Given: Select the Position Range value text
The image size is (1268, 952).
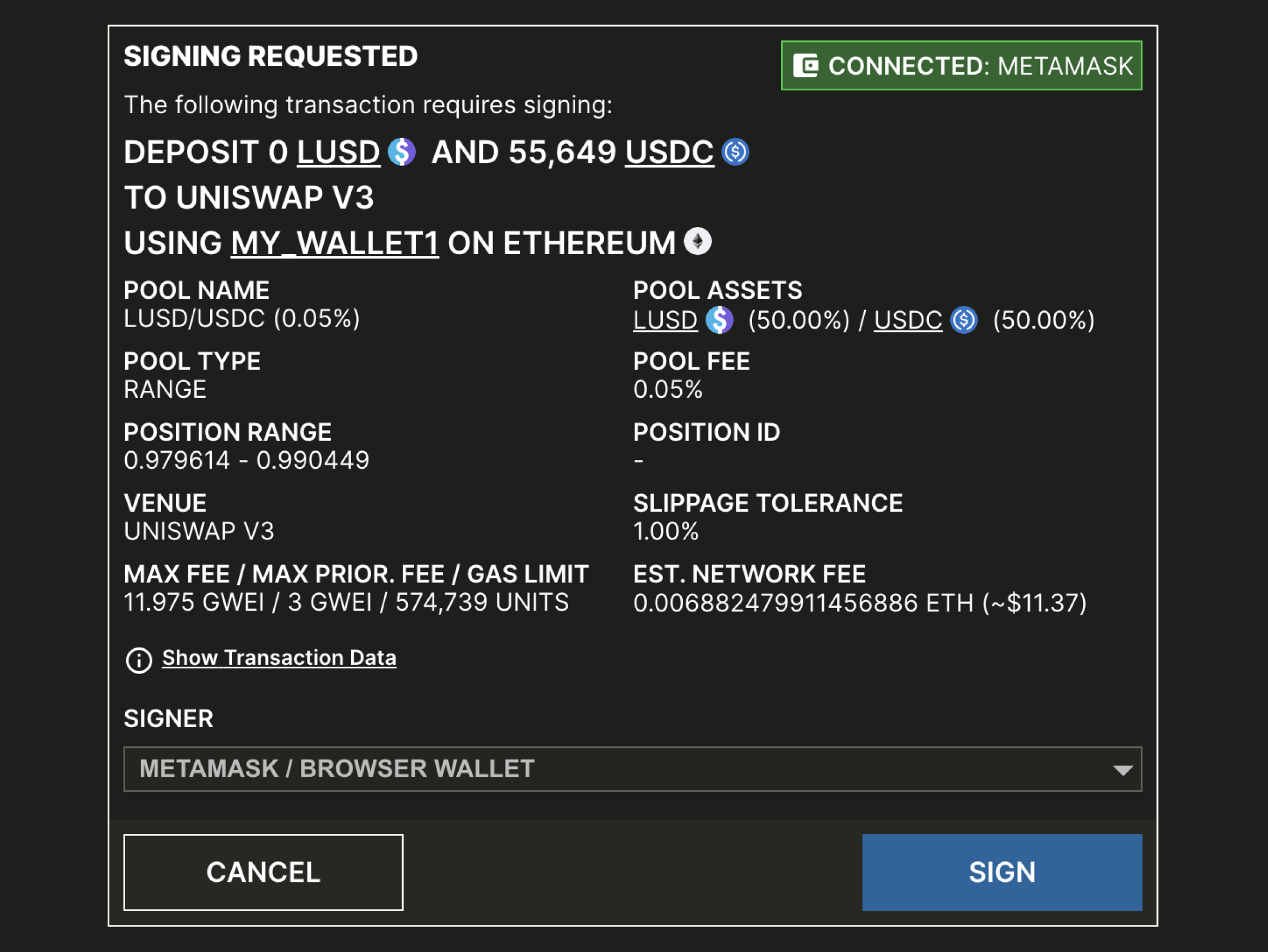Looking at the screenshot, I should [x=247, y=460].
